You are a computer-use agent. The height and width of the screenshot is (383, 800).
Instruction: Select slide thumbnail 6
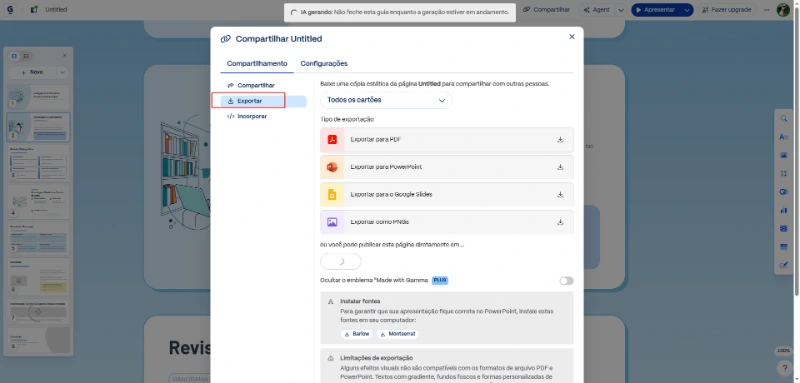click(x=38, y=275)
